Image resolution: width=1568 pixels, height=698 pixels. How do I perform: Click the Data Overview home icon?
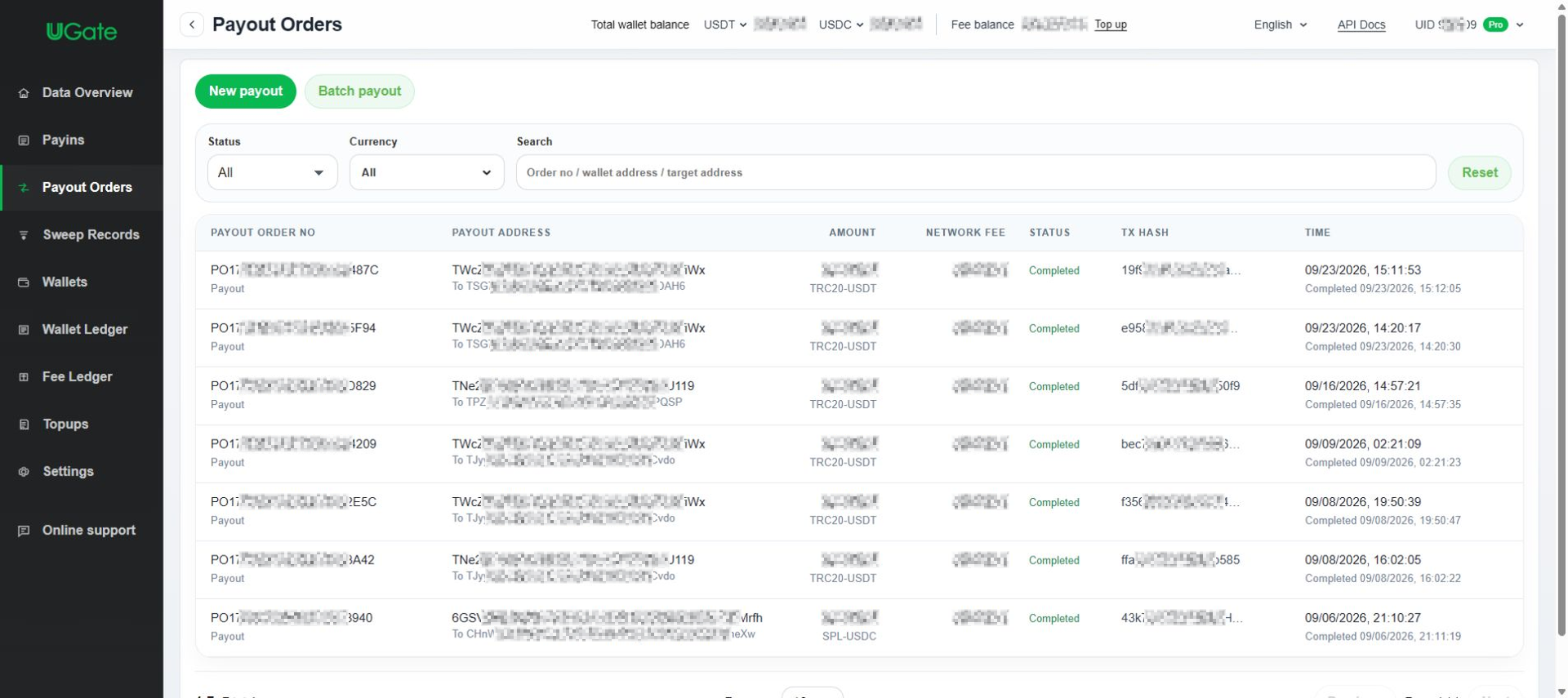click(24, 93)
